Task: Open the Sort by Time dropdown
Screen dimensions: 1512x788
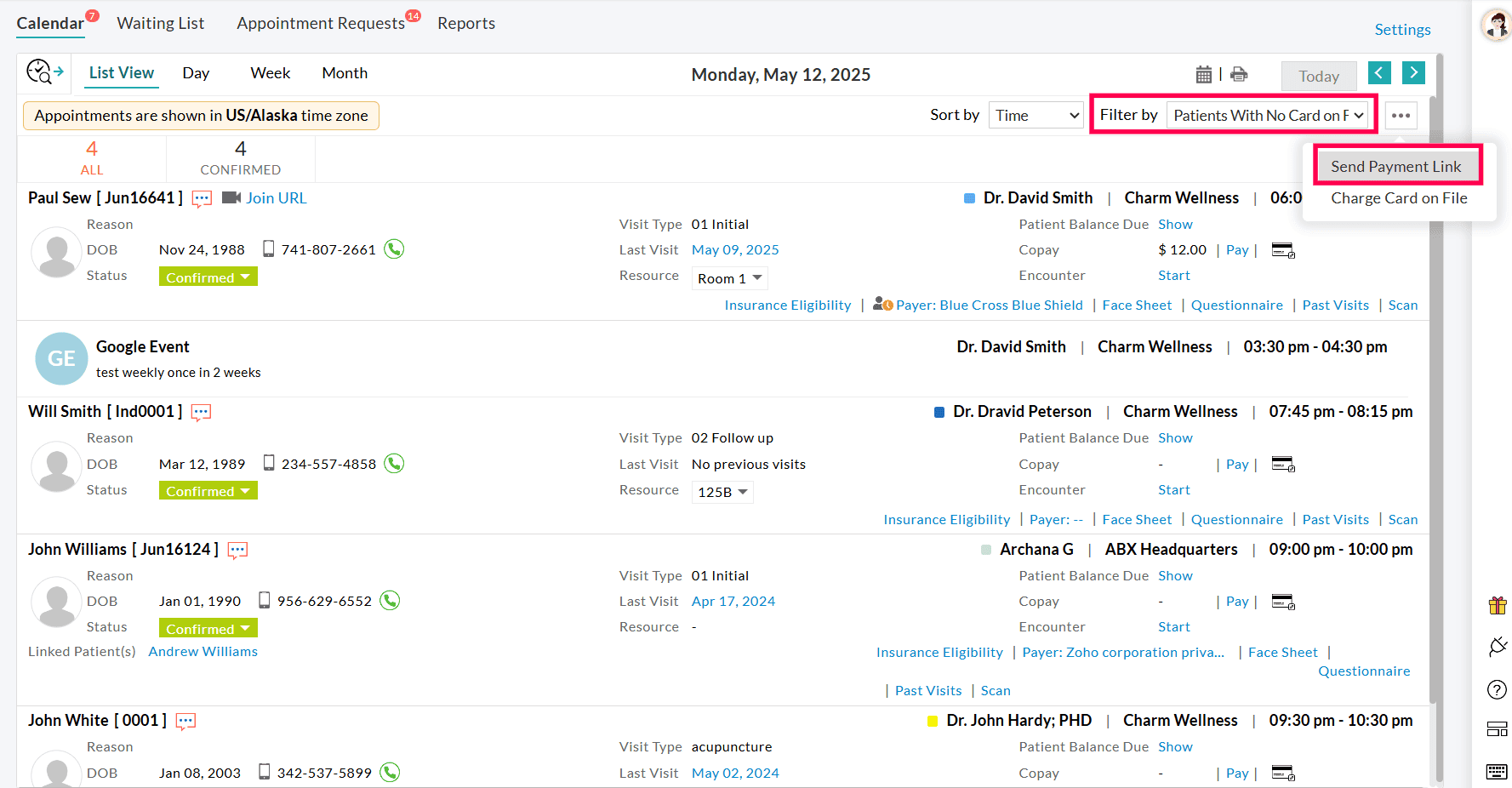Action: [x=1036, y=114]
